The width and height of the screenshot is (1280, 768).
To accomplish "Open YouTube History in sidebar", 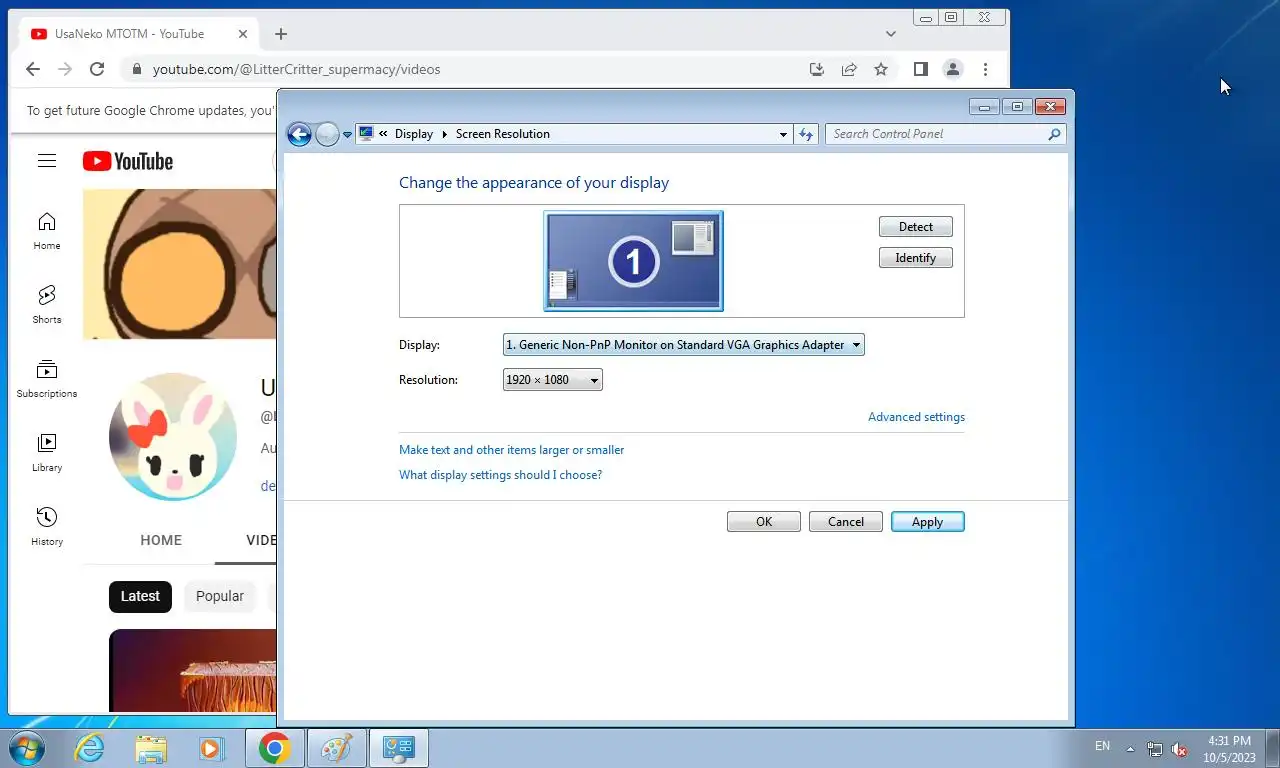I will [47, 527].
